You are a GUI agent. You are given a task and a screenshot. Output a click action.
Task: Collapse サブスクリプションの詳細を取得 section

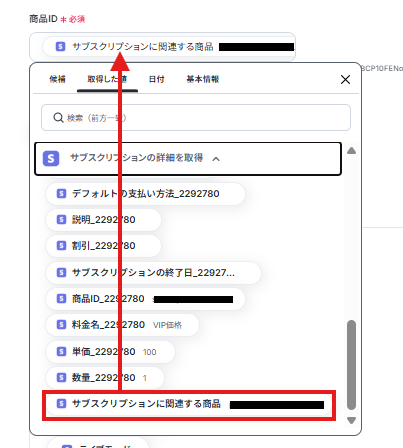coord(188,159)
